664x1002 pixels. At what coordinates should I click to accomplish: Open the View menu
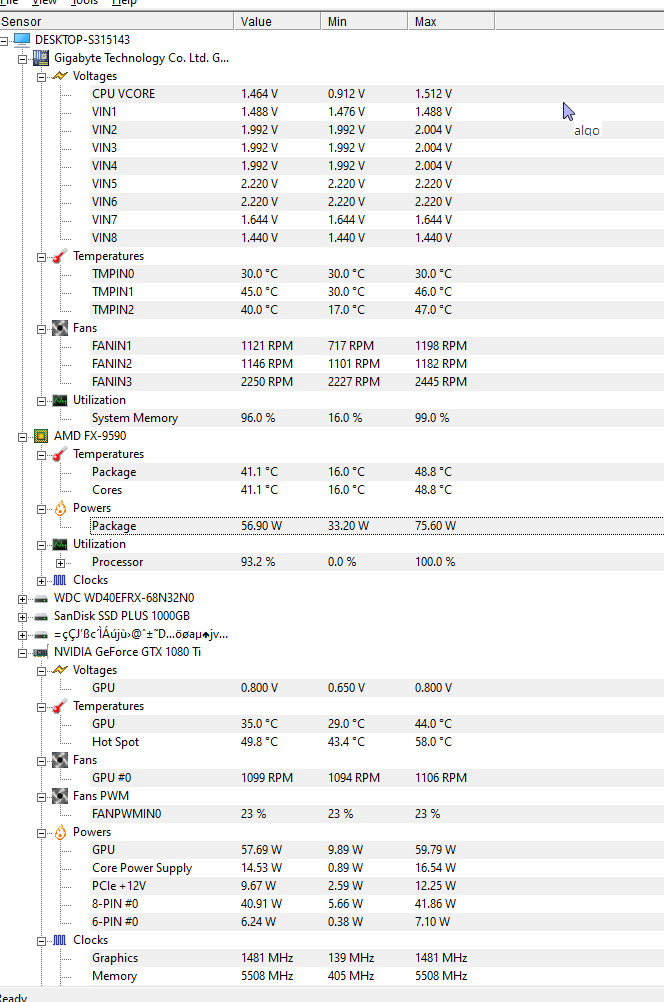click(x=44, y=3)
